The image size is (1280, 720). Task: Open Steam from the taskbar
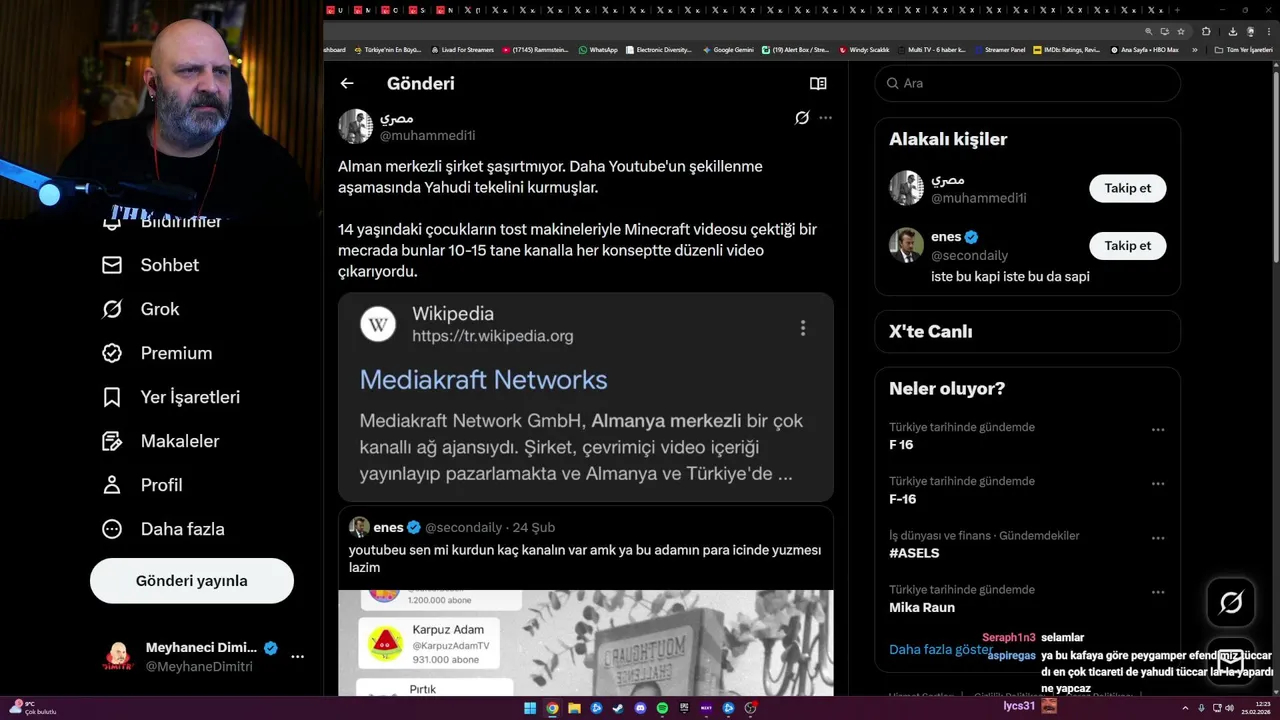(618, 708)
